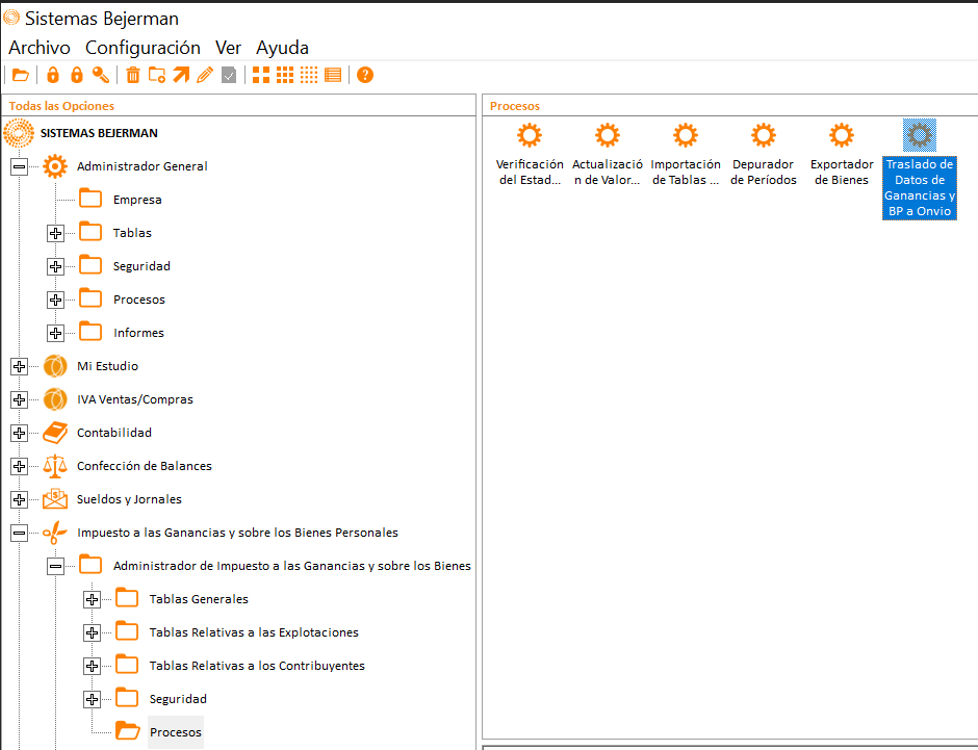Select Procesos folder under Administrador General

(139, 300)
